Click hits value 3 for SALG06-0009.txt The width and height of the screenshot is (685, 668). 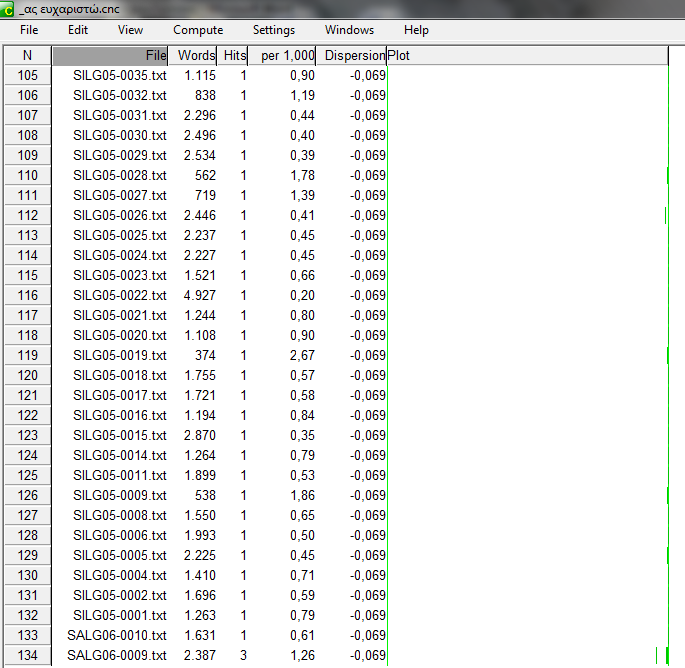pos(243,656)
